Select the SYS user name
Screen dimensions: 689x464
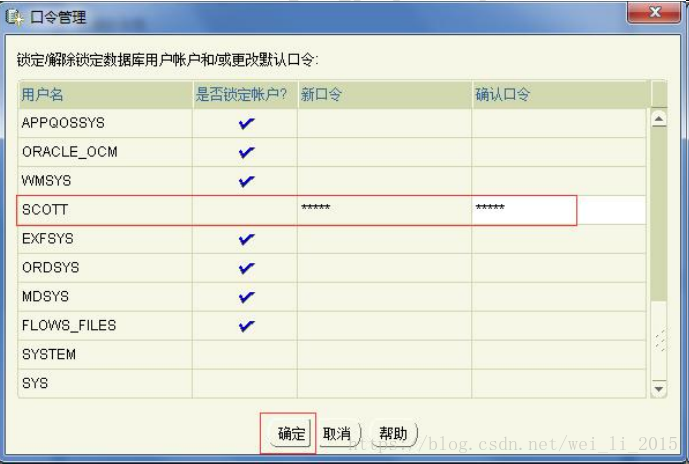(35, 383)
